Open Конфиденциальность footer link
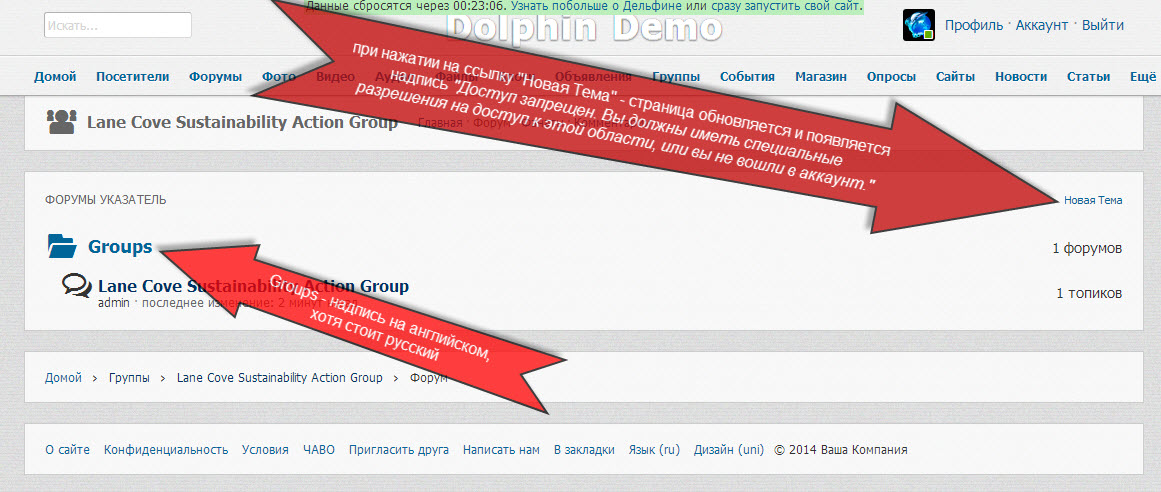Screen dimensions: 1161x492 coord(166,450)
